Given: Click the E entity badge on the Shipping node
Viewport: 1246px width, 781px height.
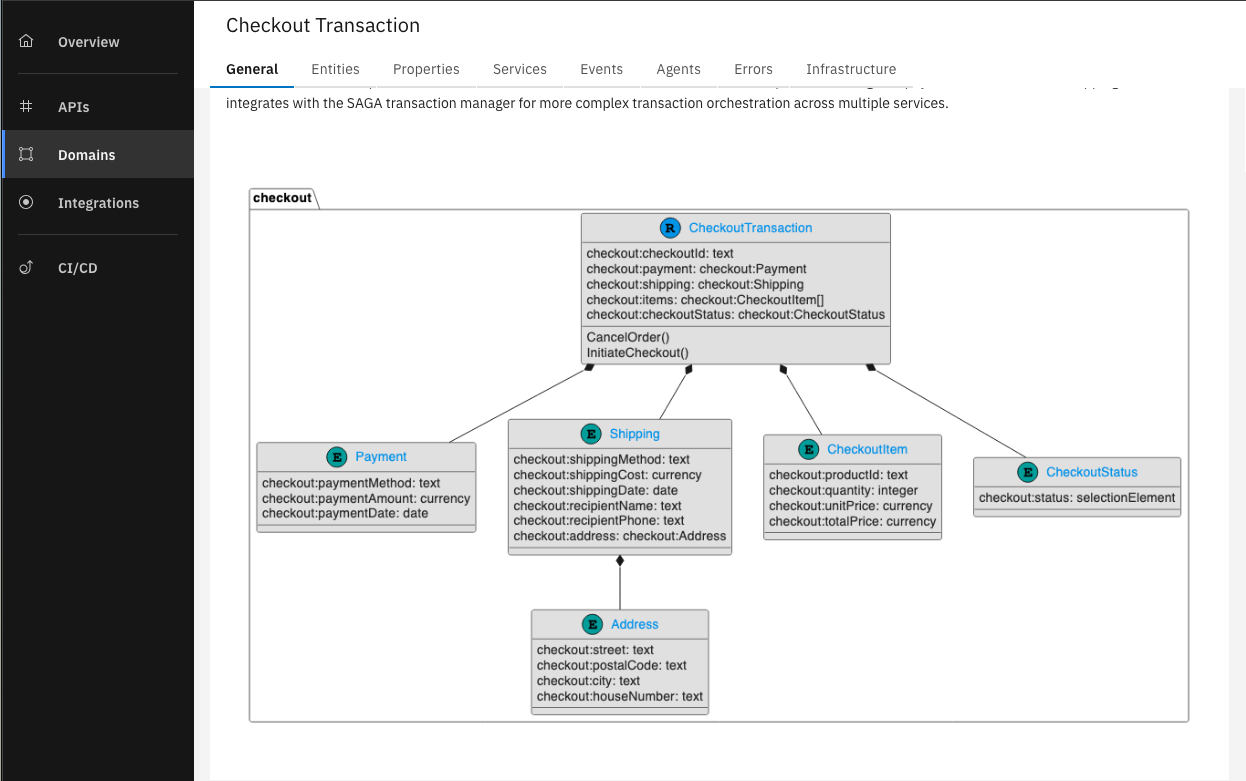Looking at the screenshot, I should coord(591,434).
